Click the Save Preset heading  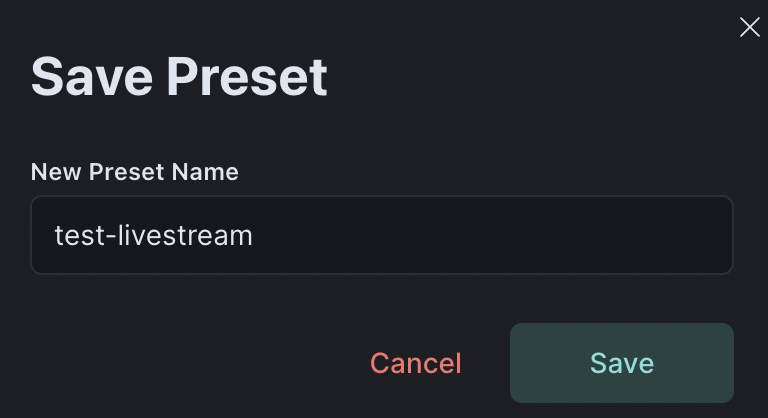(179, 77)
